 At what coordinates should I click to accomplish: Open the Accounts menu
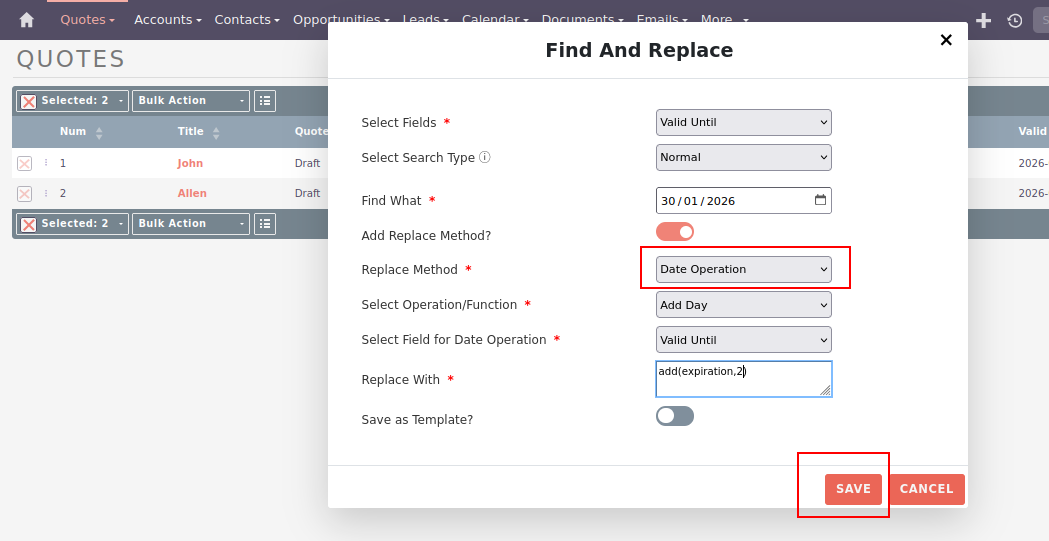point(167,20)
